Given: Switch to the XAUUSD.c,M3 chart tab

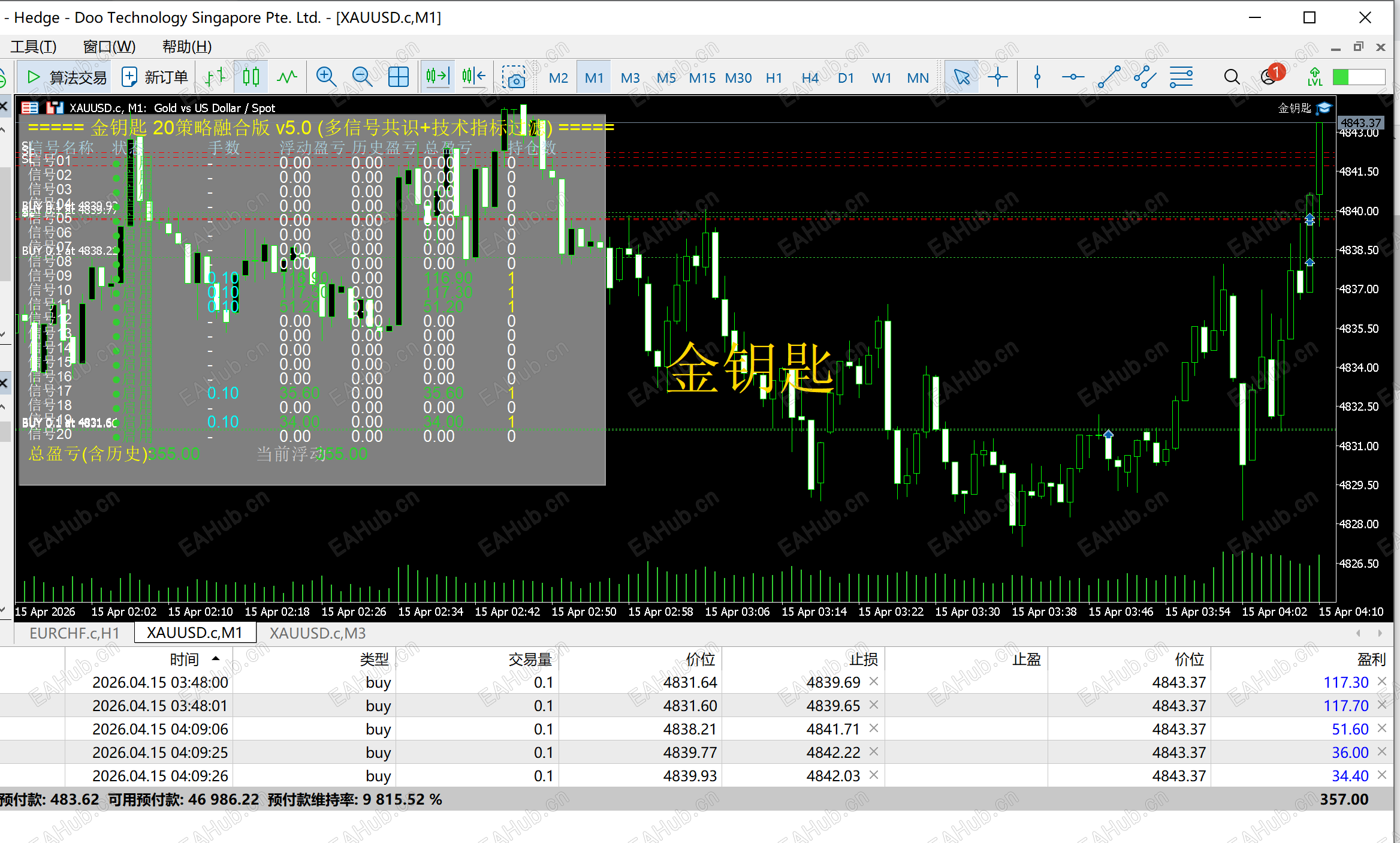Looking at the screenshot, I should (x=317, y=633).
